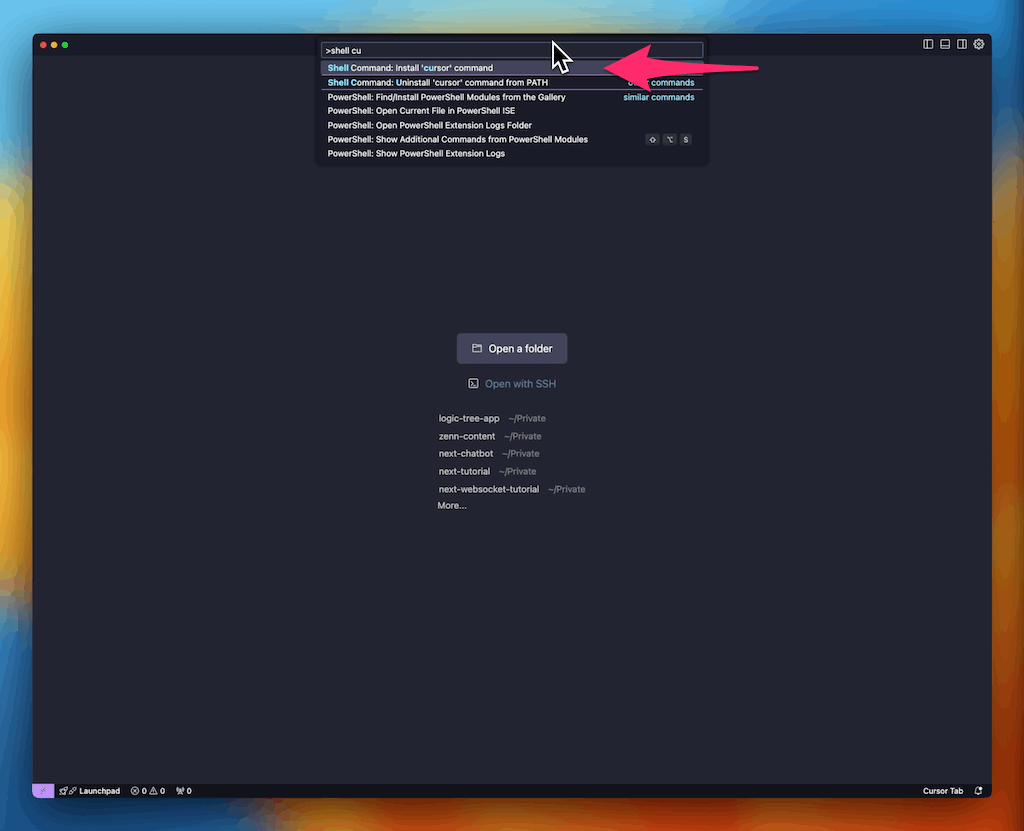Click the Cursor Tab status entry
Screen dimensions: 1024x831
[942, 790]
